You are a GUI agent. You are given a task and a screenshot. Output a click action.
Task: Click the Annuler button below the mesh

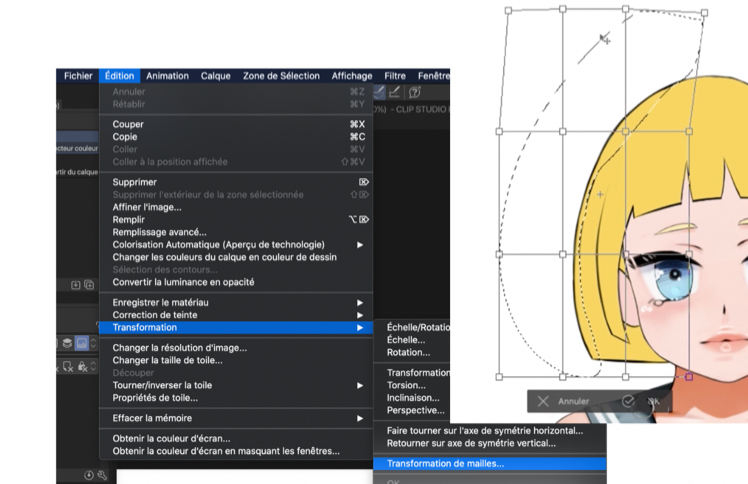pos(573,401)
